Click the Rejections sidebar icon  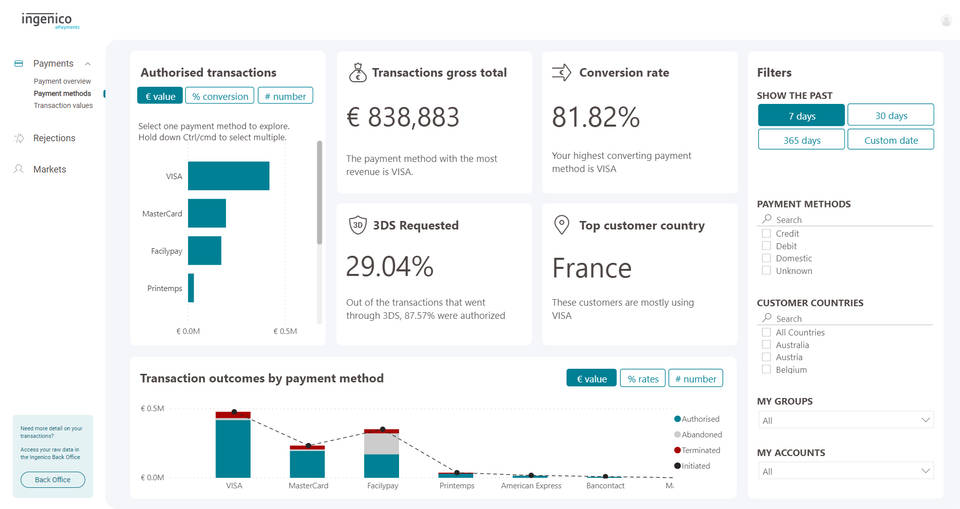[19, 138]
